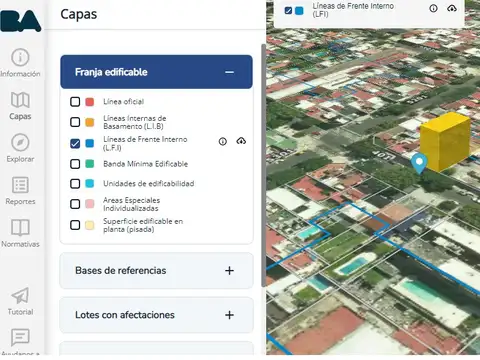The width and height of the screenshot is (480, 360).
Task: Open the Normativas book icon
Action: (20, 228)
